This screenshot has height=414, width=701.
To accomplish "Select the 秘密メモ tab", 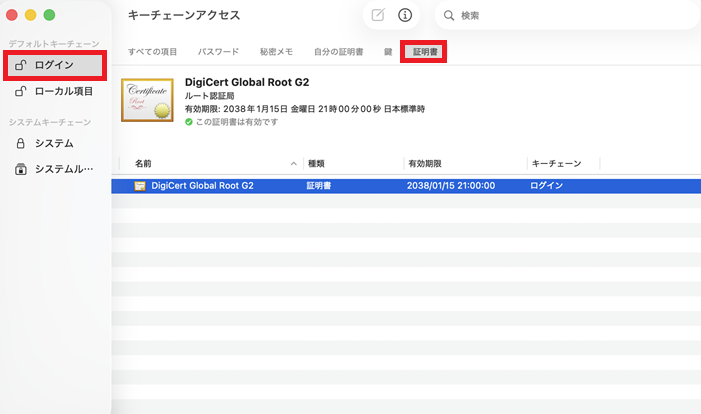I will click(x=276, y=50).
